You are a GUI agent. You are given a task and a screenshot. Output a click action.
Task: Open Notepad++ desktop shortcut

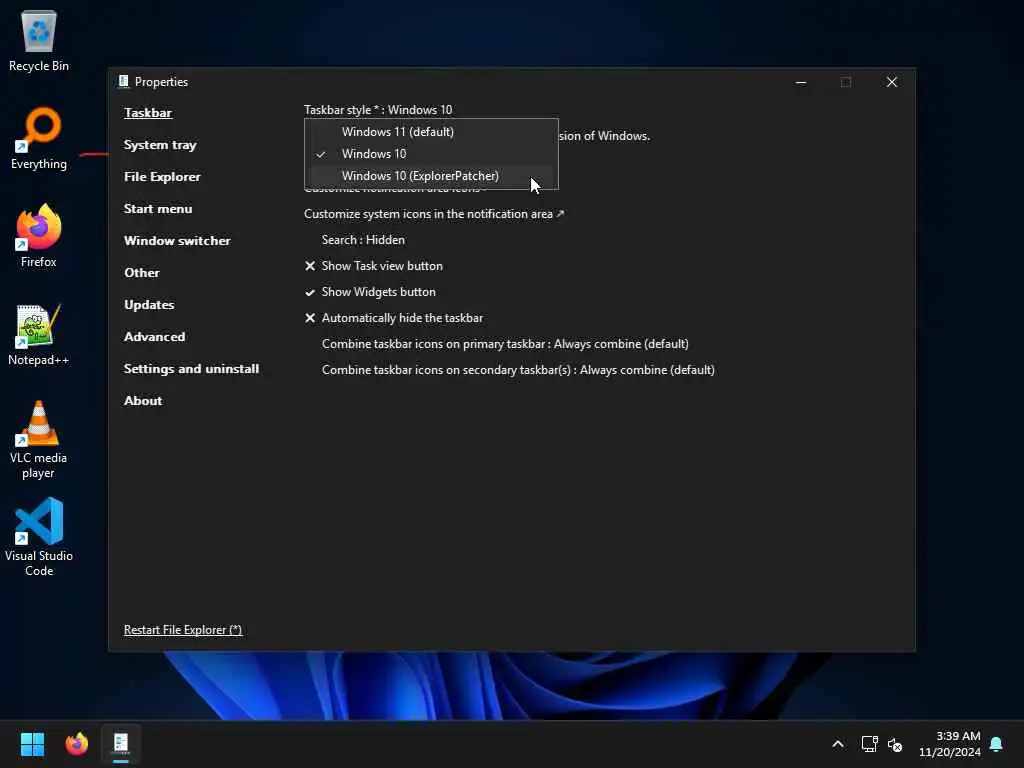click(39, 334)
